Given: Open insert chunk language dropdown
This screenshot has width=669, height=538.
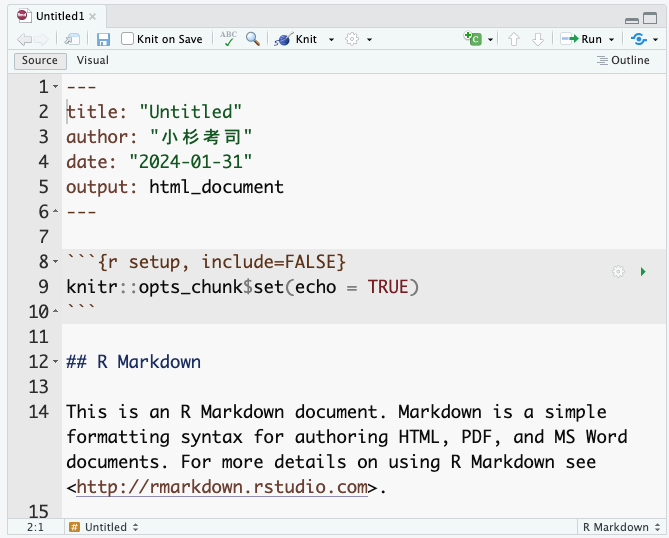Looking at the screenshot, I should 490,40.
